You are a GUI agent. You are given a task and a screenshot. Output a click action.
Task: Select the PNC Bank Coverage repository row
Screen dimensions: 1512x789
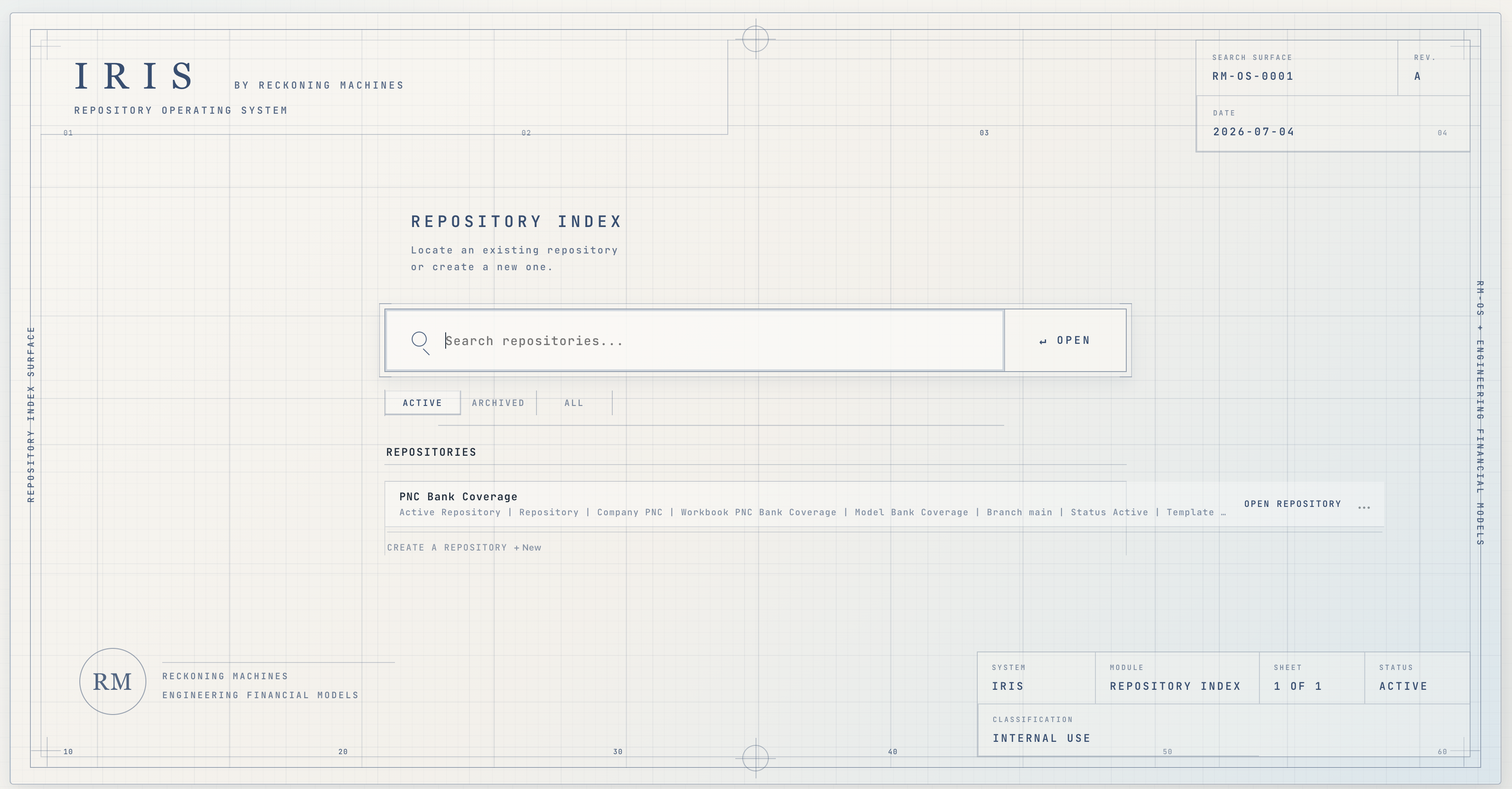coord(884,504)
